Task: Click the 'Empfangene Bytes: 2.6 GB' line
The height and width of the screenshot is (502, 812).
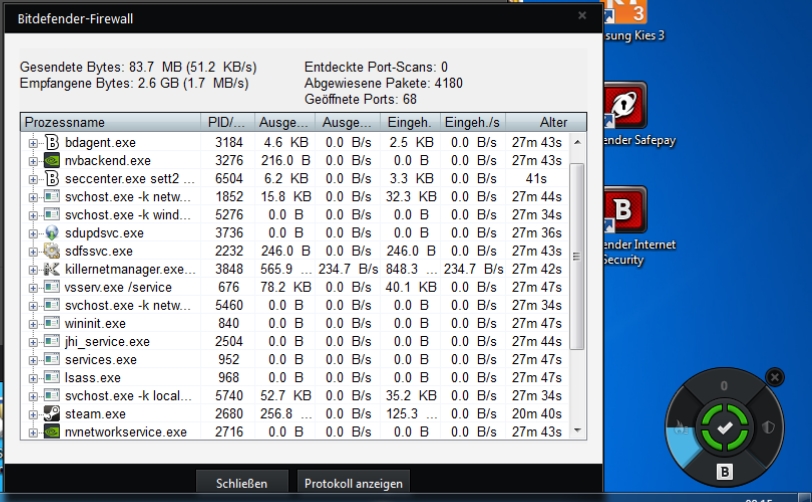Action: point(134,83)
